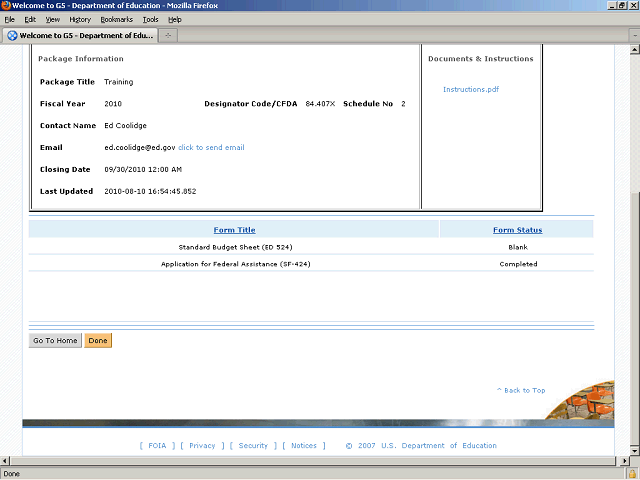640x480 pixels.
Task: Sort table by Form Status header
Action: coord(518,230)
